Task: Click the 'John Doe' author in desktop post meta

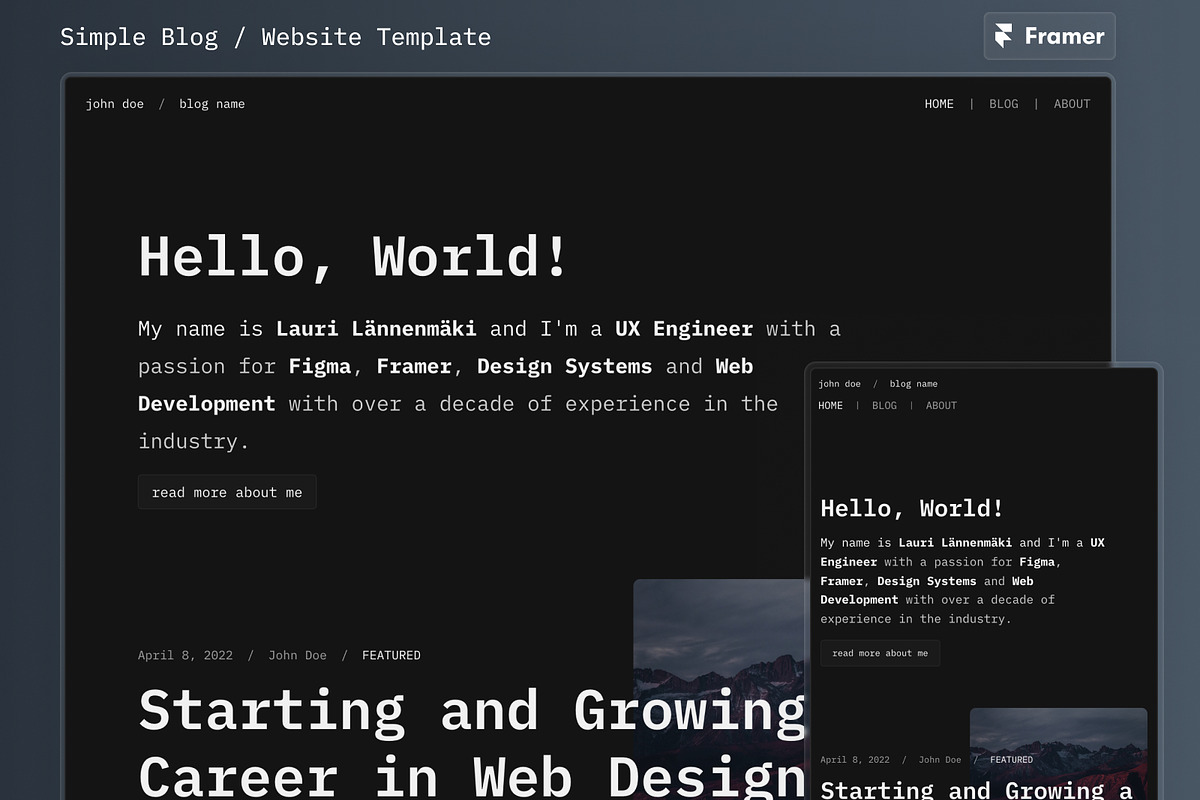Action: (x=297, y=656)
